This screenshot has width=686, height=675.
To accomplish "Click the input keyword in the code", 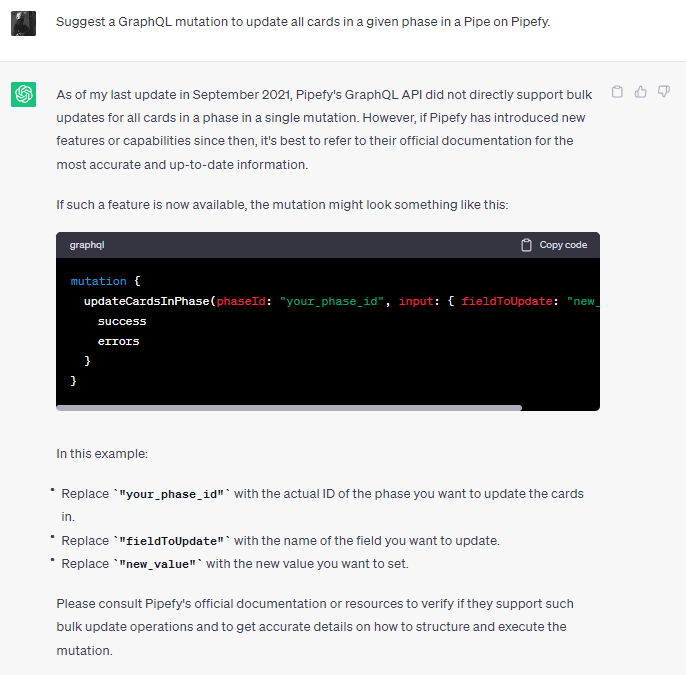I will click(x=416, y=301).
